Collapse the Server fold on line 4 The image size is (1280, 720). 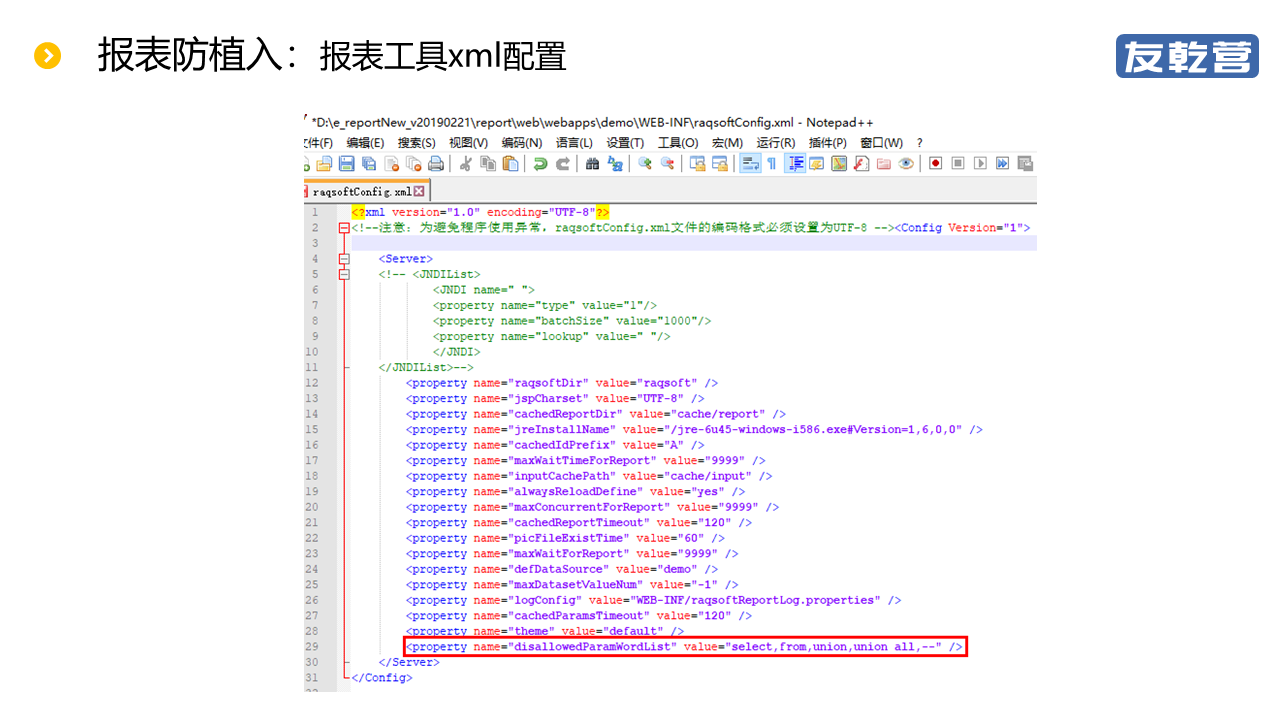pyautogui.click(x=345, y=259)
